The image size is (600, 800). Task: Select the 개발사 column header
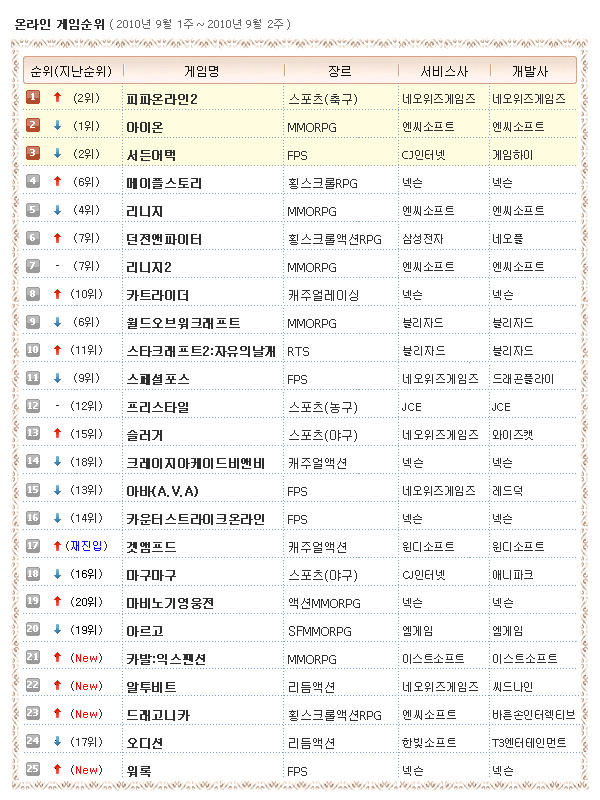tap(531, 71)
